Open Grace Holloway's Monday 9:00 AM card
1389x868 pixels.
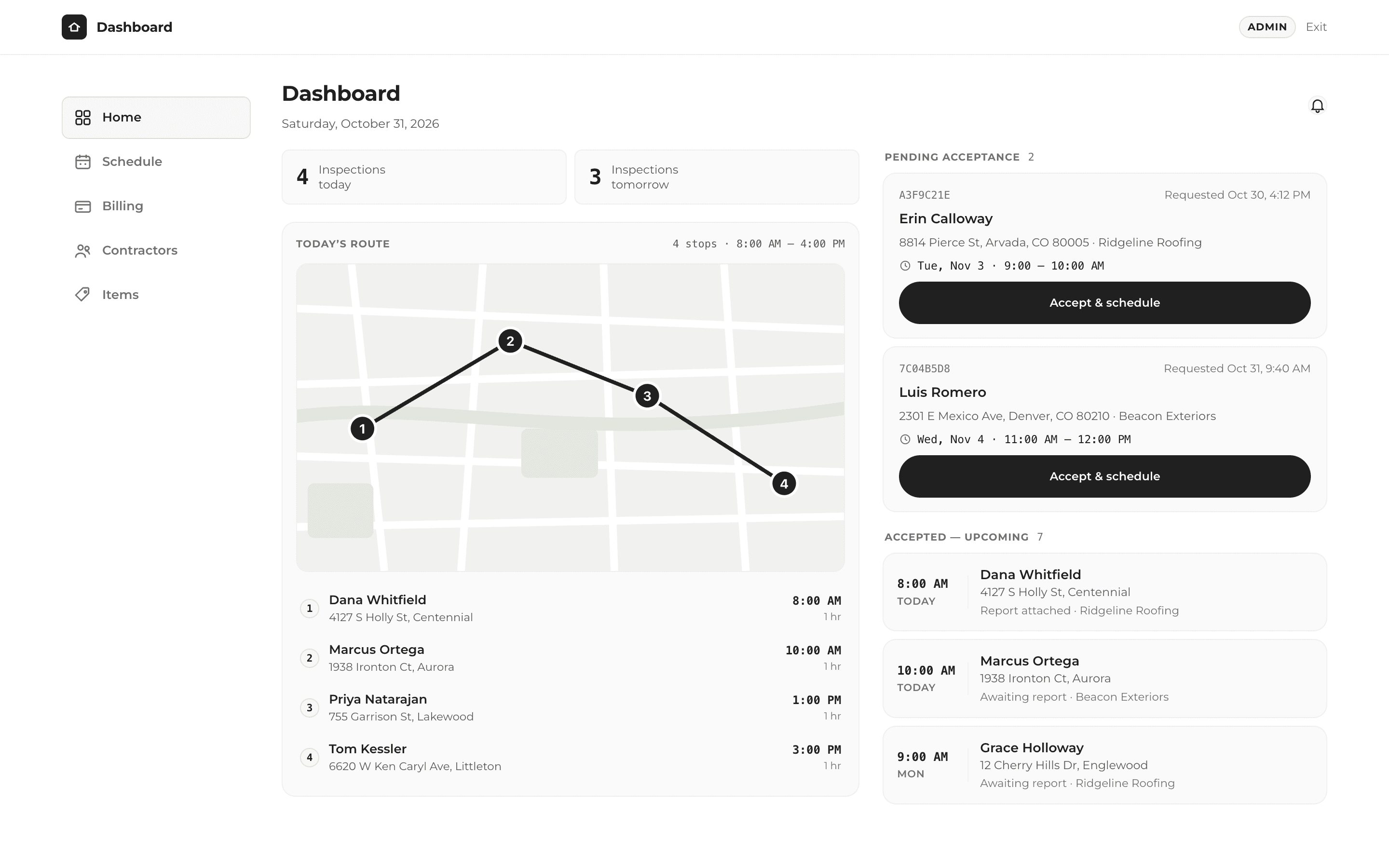point(1104,765)
